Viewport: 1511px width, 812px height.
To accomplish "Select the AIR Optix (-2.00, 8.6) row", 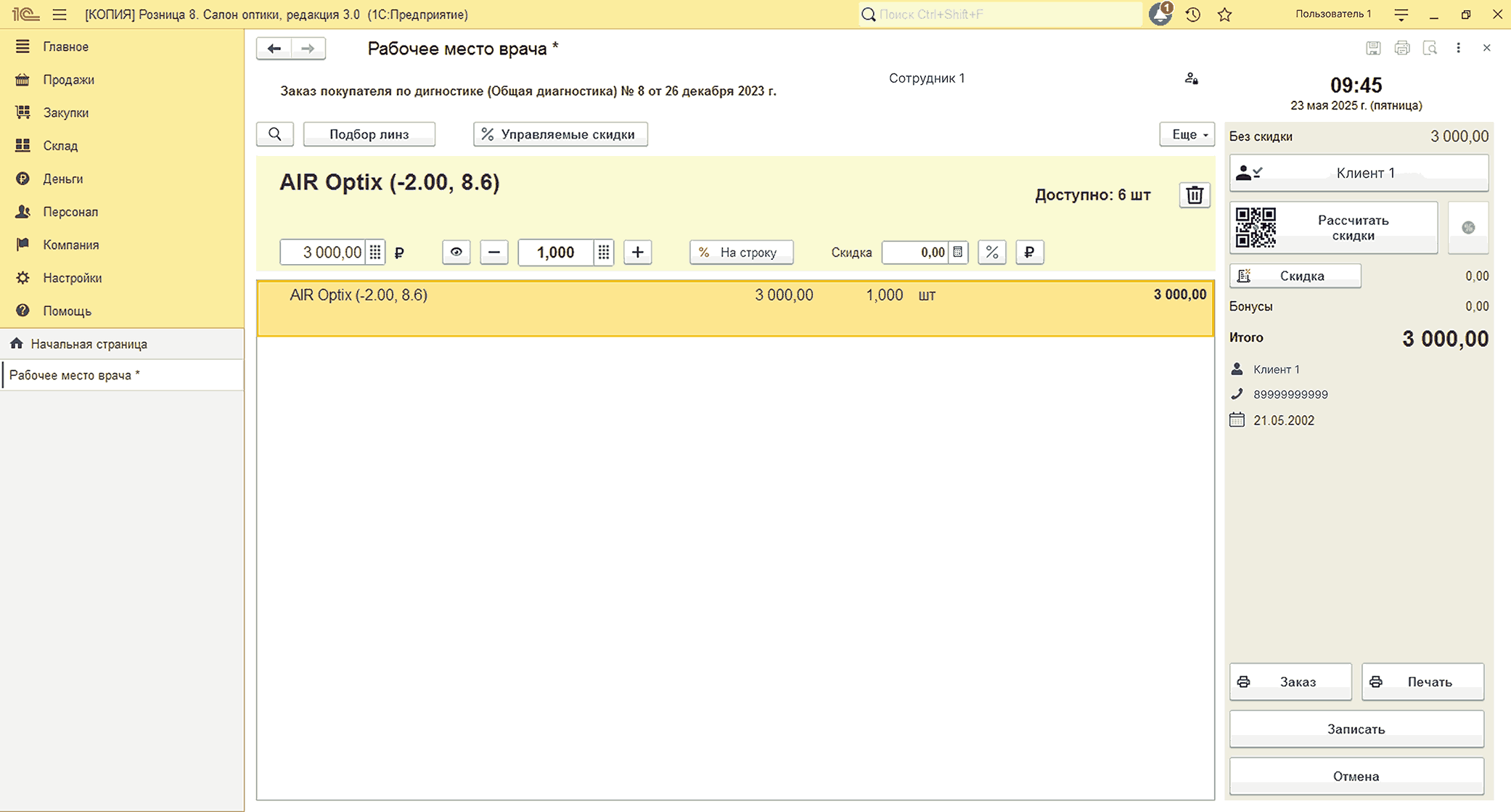I will 735,308.
